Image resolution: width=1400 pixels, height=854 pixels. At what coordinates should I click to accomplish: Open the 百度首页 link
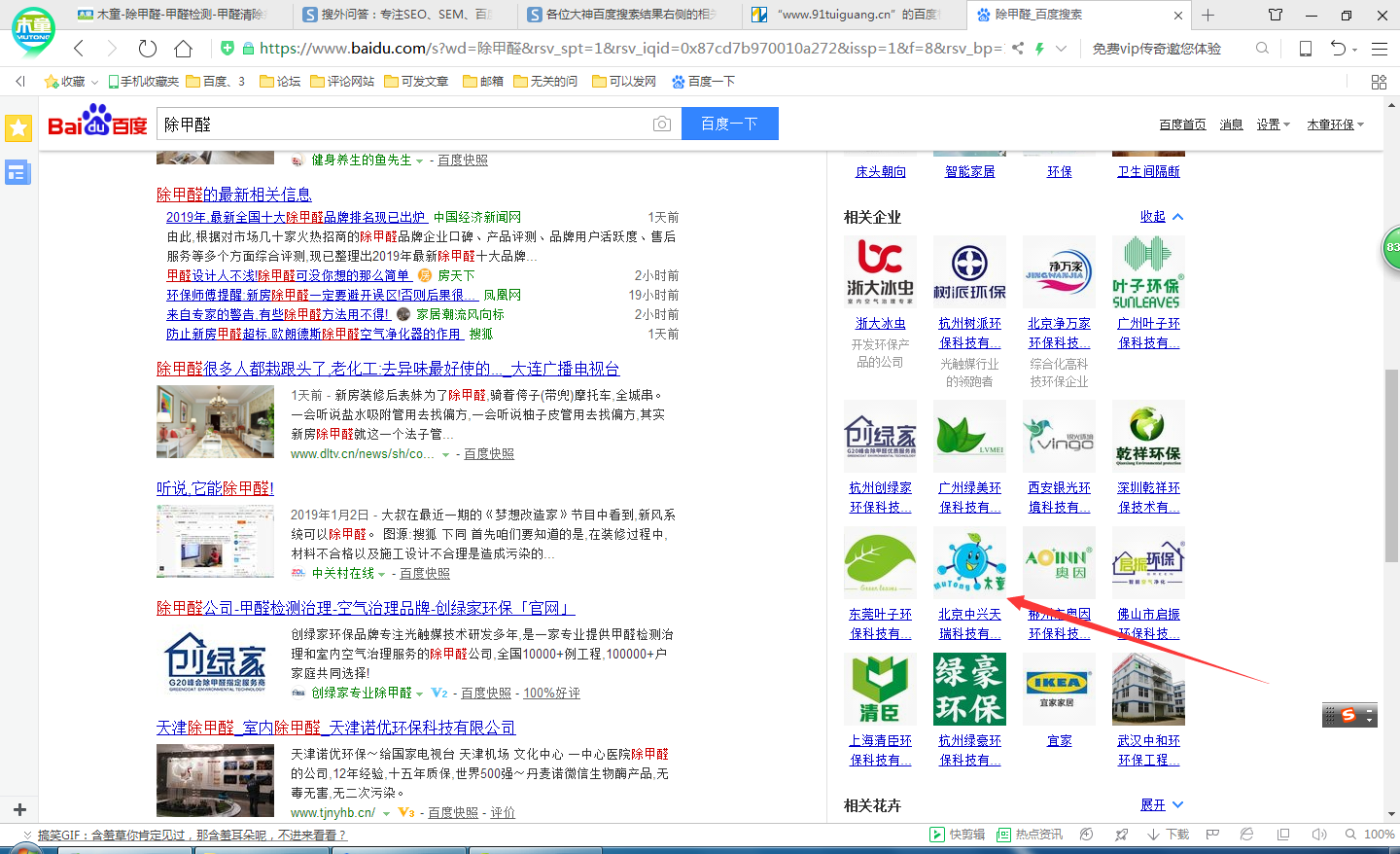point(1182,125)
